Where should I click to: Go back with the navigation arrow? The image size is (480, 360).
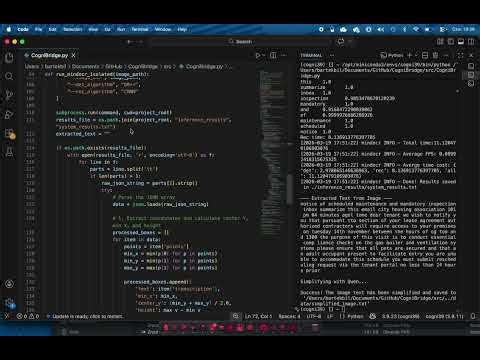click(130, 42)
